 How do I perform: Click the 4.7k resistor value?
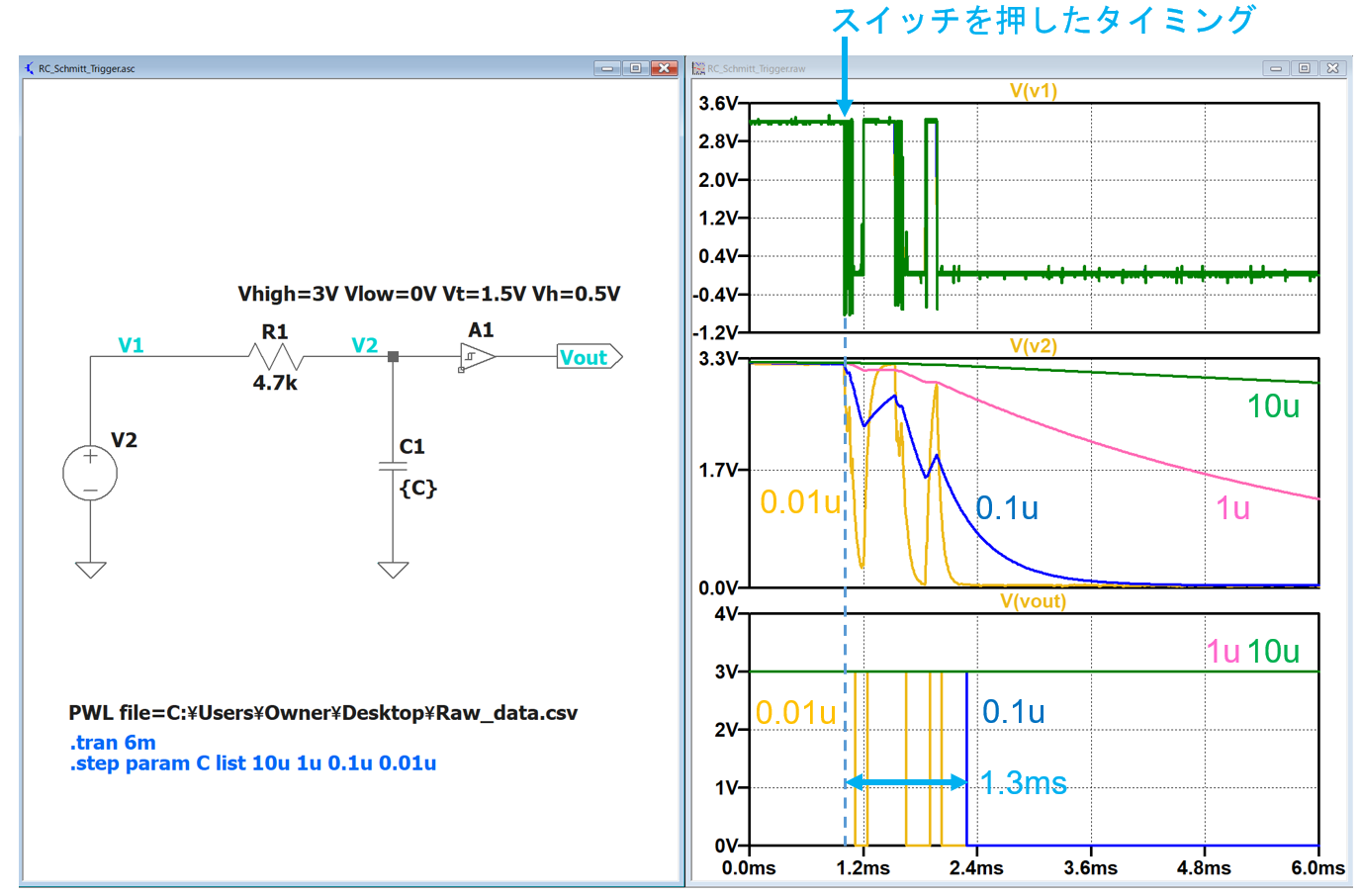pyautogui.click(x=275, y=384)
